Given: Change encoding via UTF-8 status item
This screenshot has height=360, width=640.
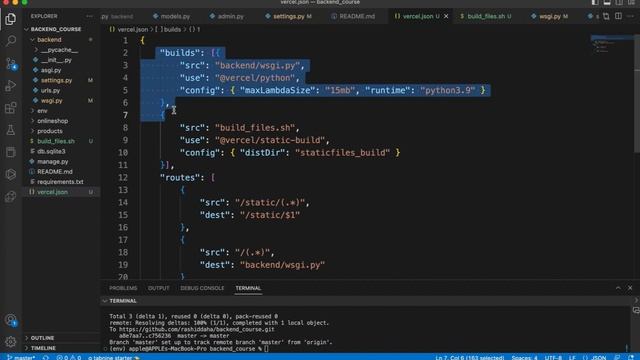Looking at the screenshot, I should tap(553, 358).
